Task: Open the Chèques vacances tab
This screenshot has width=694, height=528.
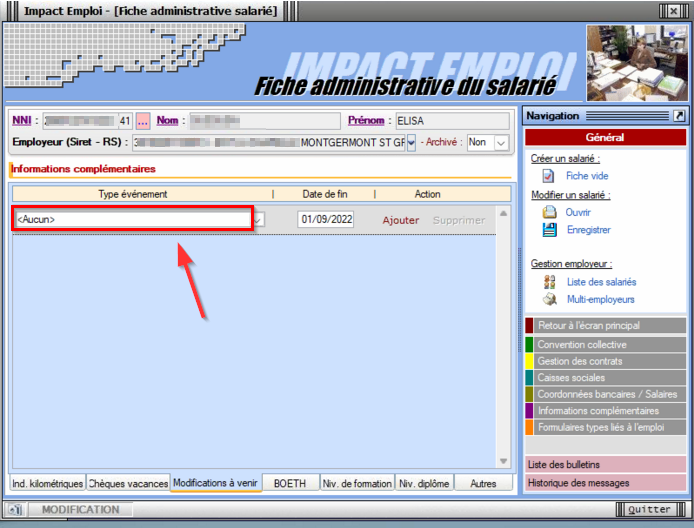Action: [128, 483]
